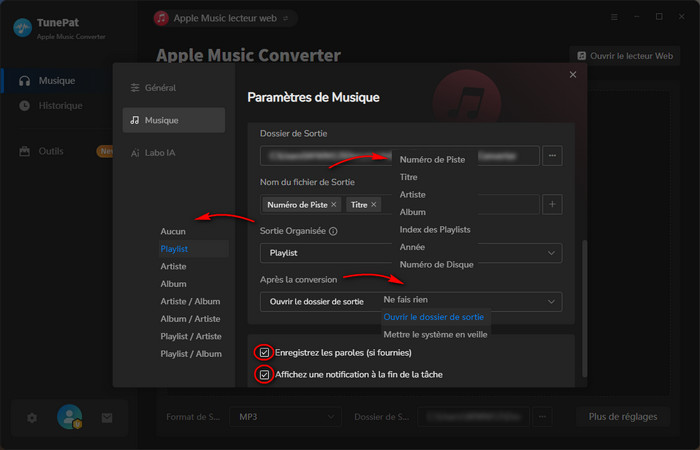Select Ouvrir le dossier de sortie option
This screenshot has width=700, height=450.
point(435,317)
